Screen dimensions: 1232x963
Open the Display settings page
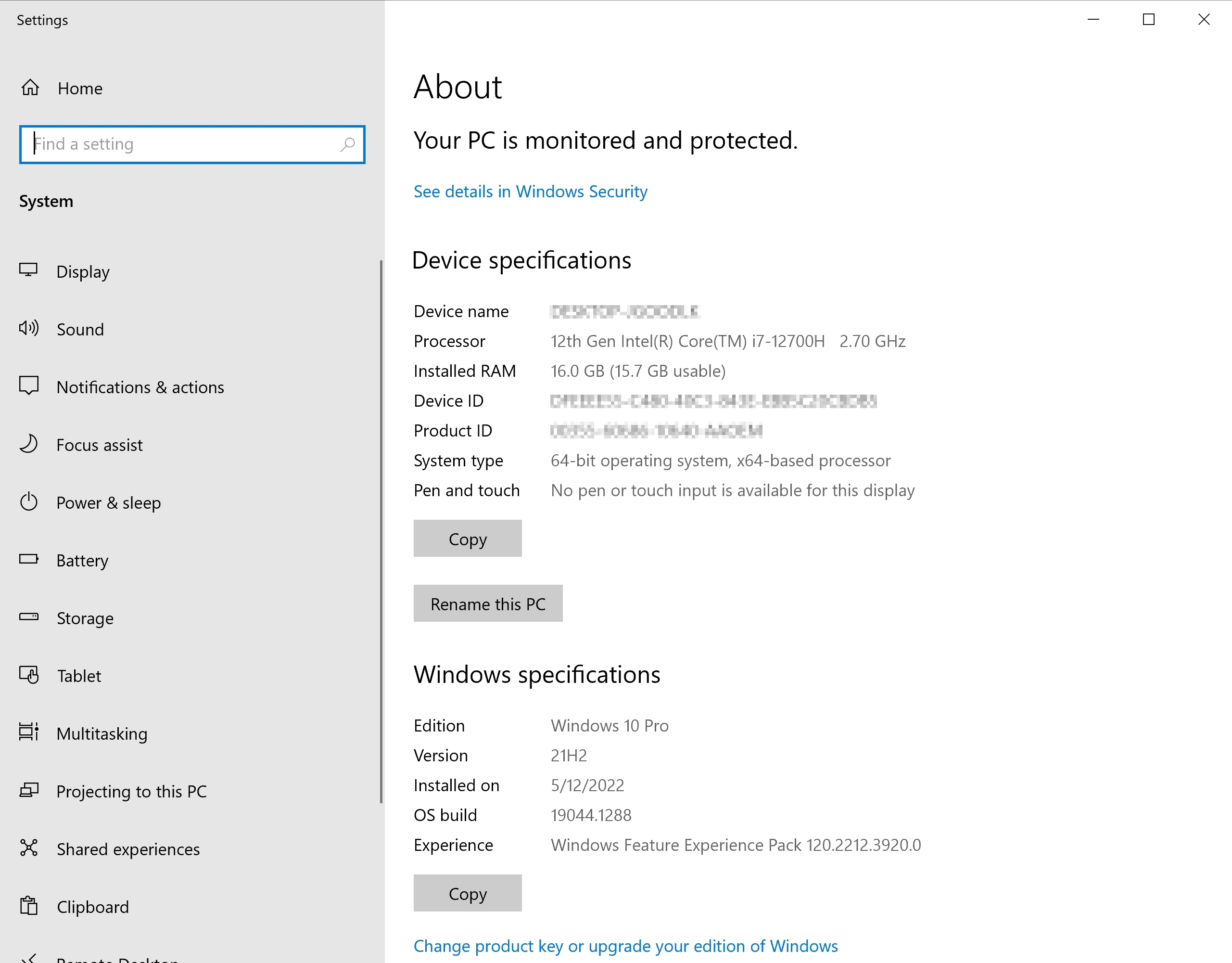pyautogui.click(x=83, y=271)
